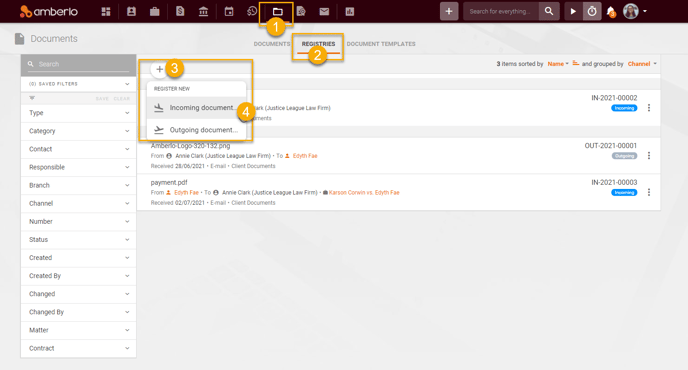688x370 pixels.
Task: Click the Incoming badge of IN-2021-00003
Action: [x=624, y=193]
